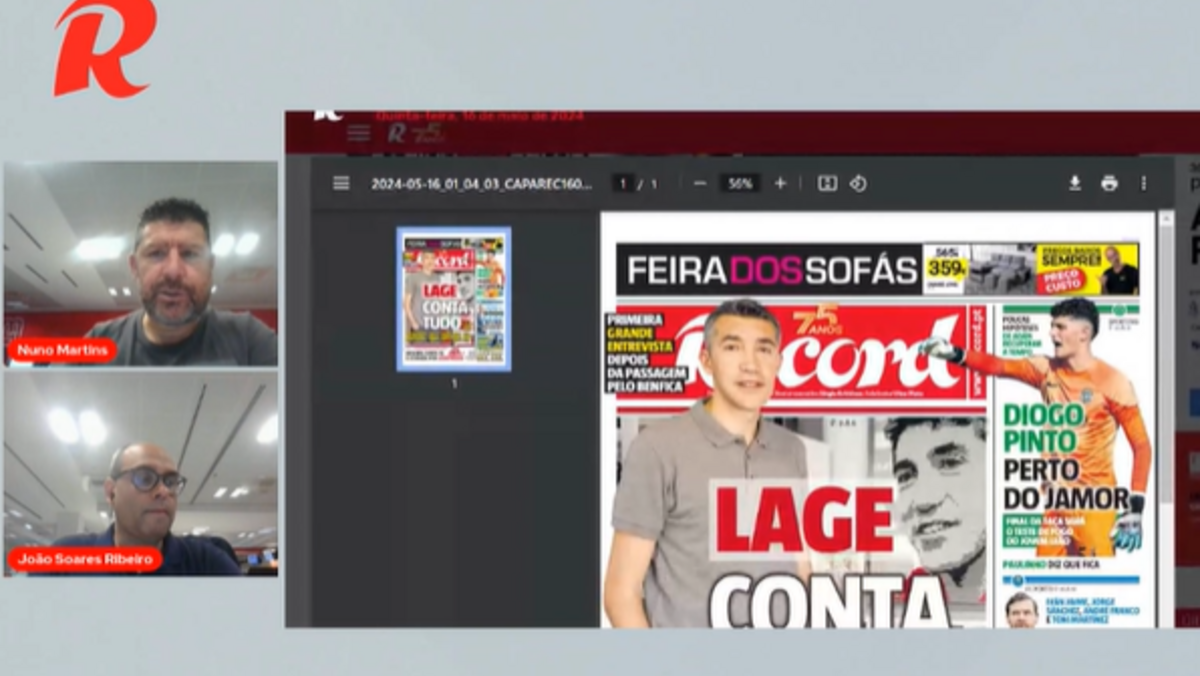Open the website hamburger menu behind viewer
Image resolution: width=1200 pixels, height=676 pixels.
coord(358,134)
